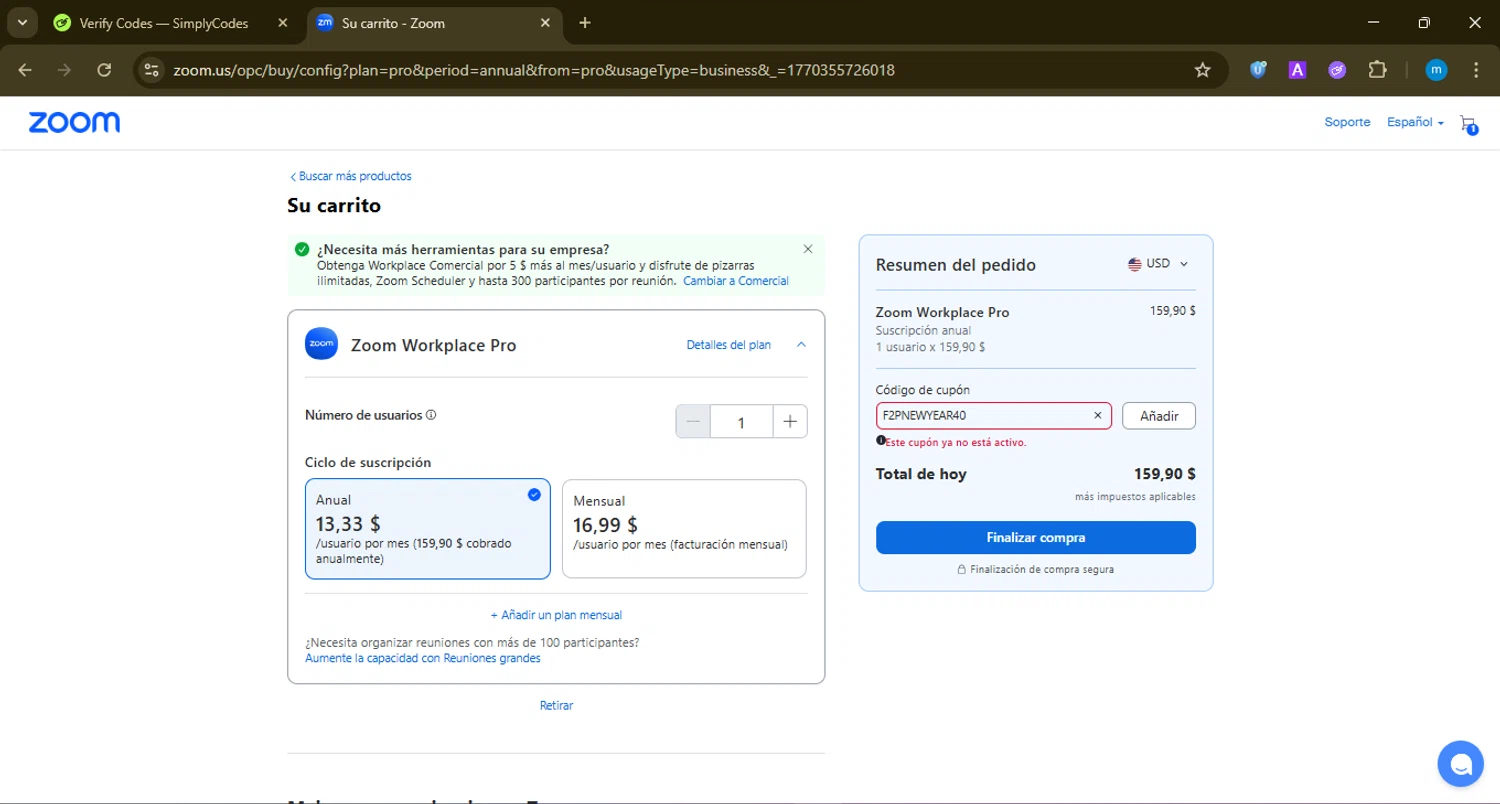Close the Verify Codes tab
1500x804 pixels.
pyautogui.click(x=283, y=23)
